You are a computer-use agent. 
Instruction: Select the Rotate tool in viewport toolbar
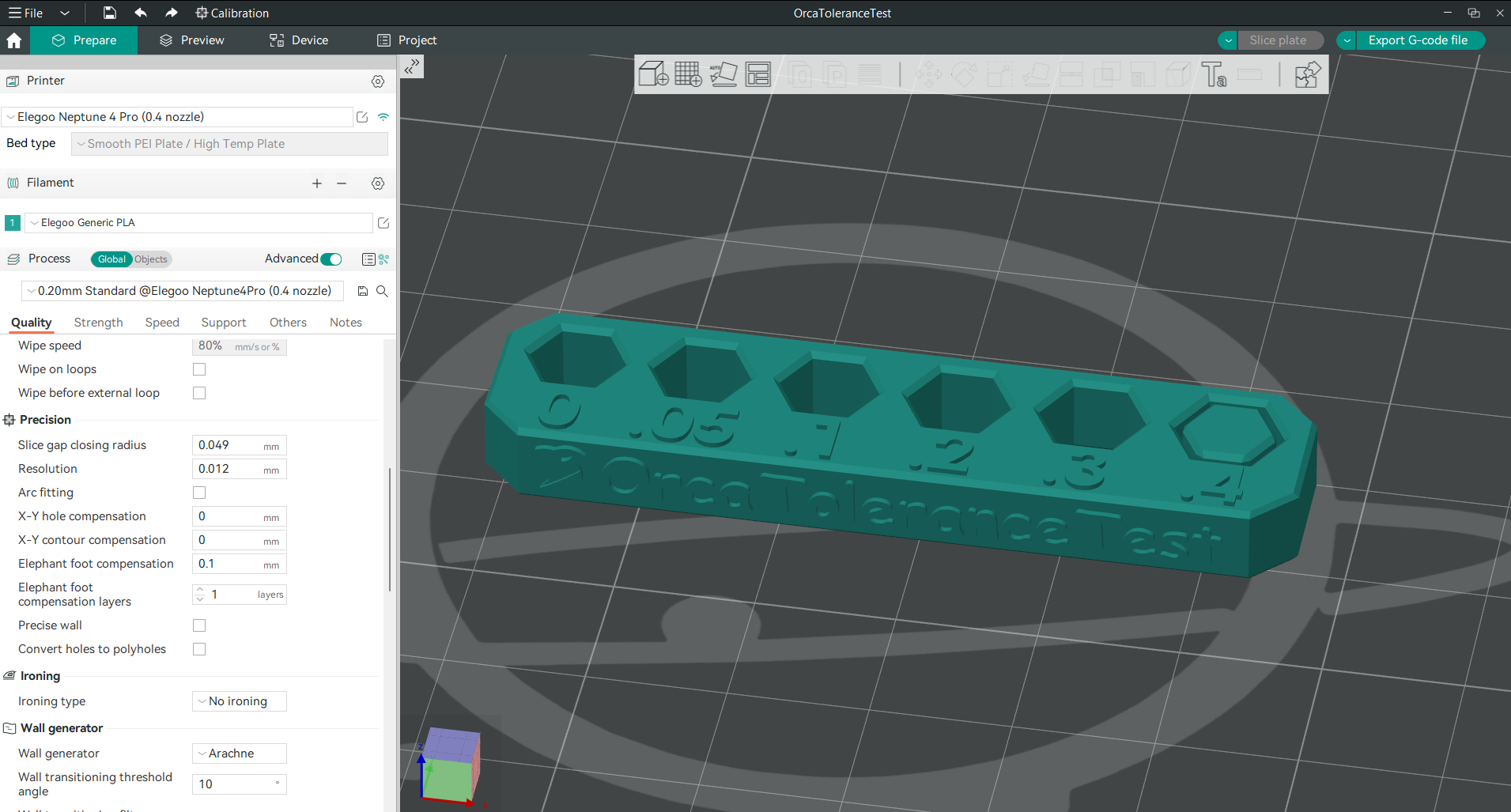[x=964, y=75]
